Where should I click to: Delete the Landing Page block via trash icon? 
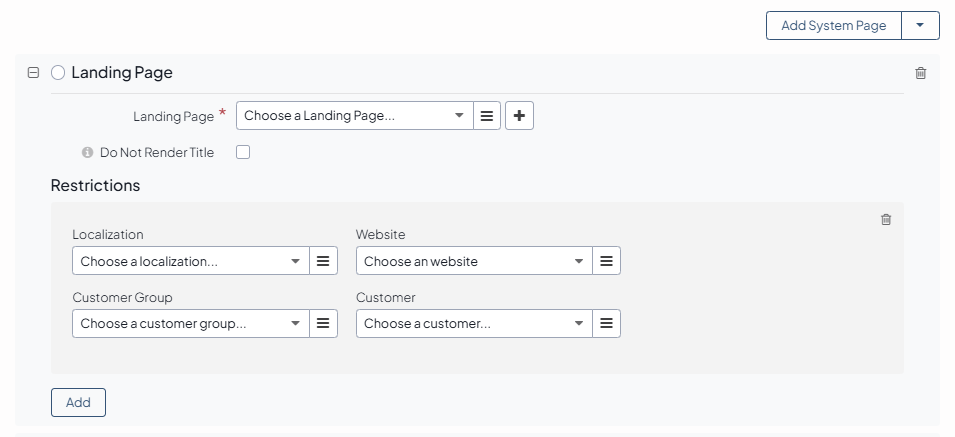(921, 73)
